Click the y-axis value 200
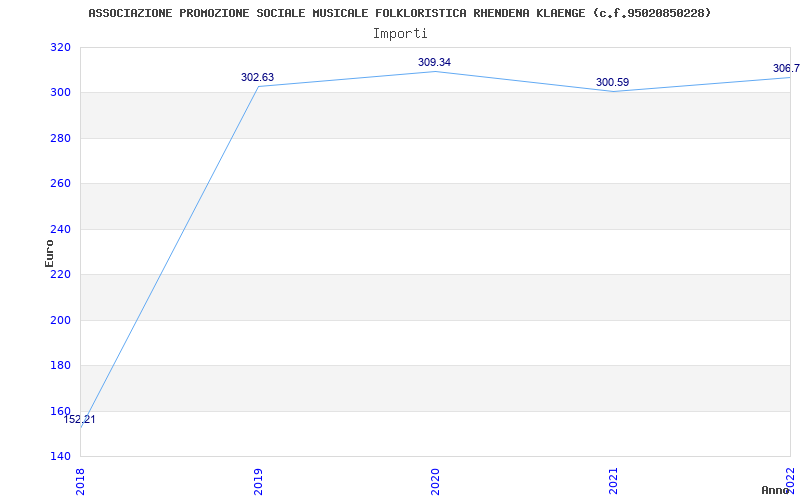 pos(60,320)
